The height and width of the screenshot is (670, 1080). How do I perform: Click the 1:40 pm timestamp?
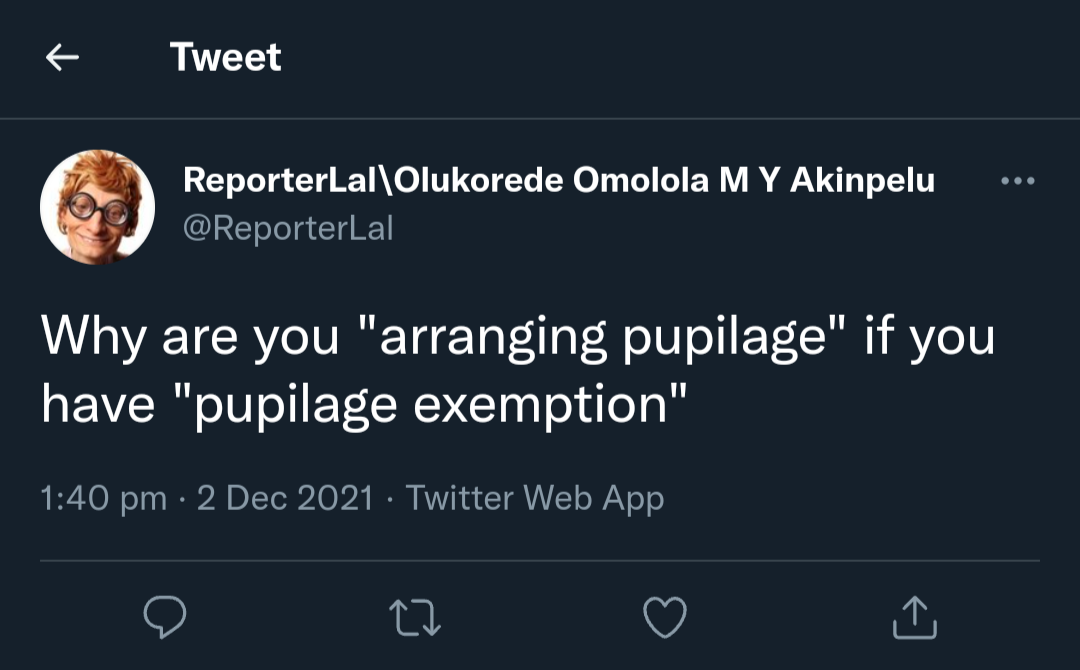coord(104,498)
